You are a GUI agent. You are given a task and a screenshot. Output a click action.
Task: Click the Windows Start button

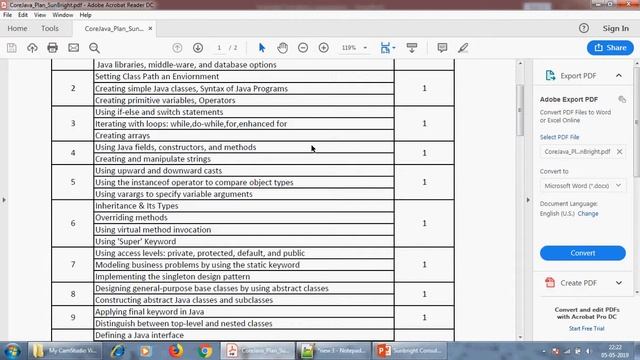click(13, 351)
